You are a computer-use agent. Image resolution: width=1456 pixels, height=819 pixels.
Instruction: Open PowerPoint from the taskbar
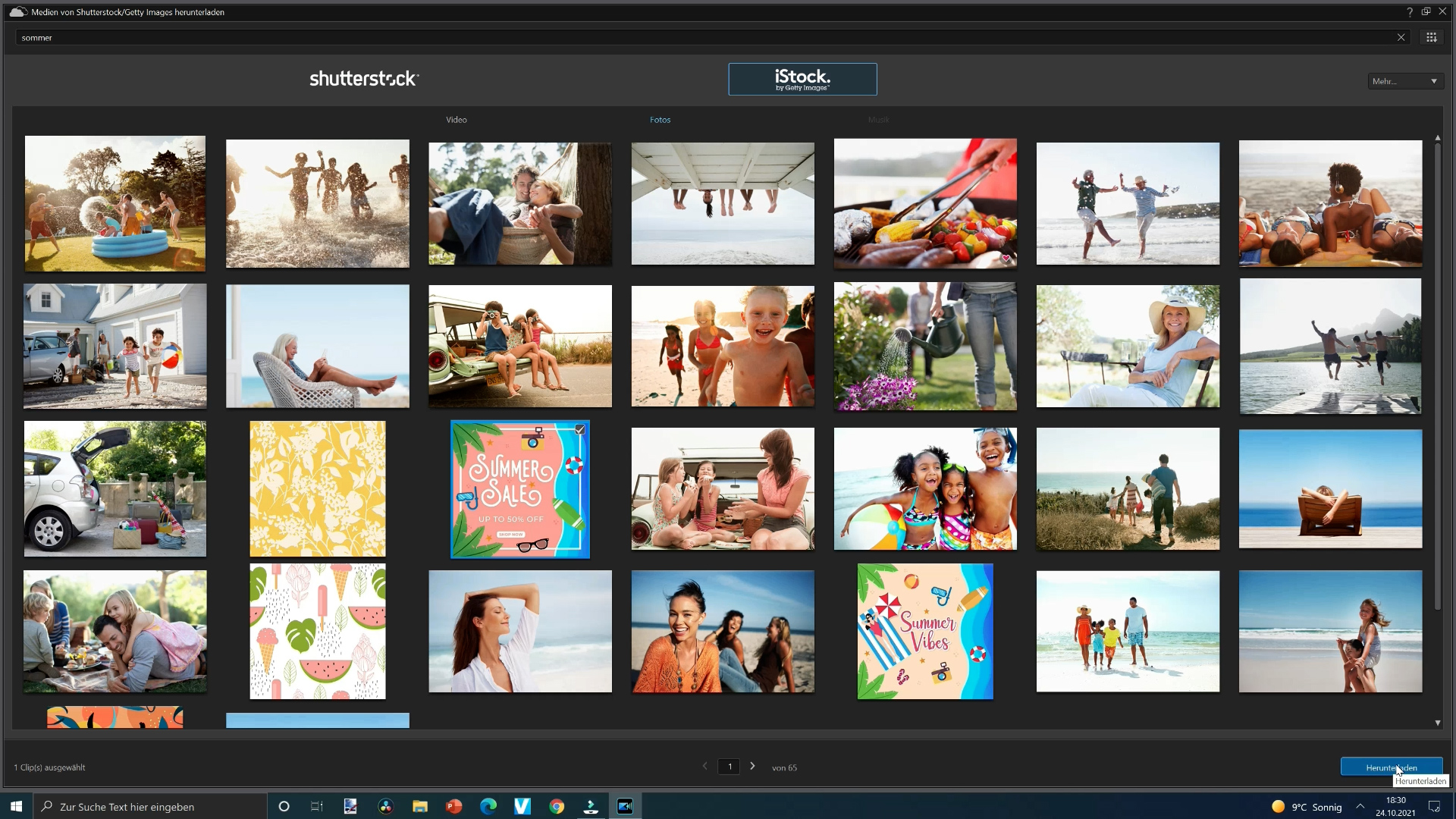[x=453, y=806]
